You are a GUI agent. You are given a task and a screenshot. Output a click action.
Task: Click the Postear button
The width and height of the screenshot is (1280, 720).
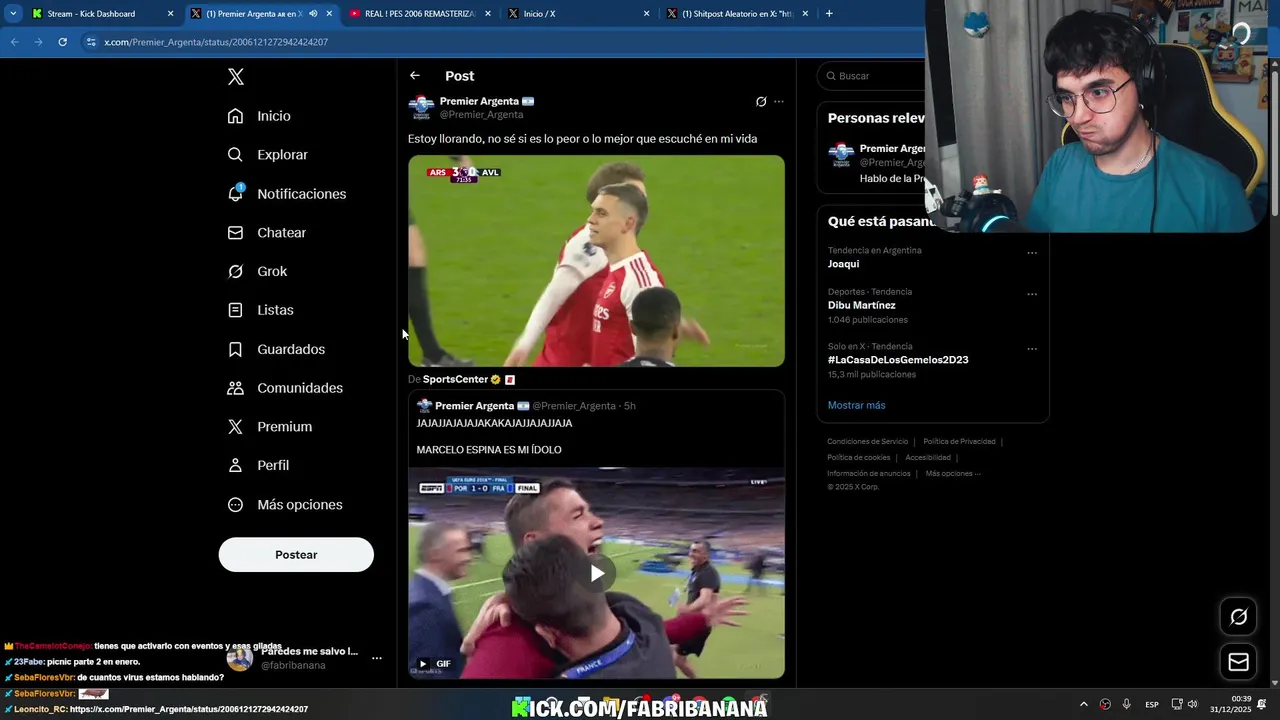coord(296,555)
